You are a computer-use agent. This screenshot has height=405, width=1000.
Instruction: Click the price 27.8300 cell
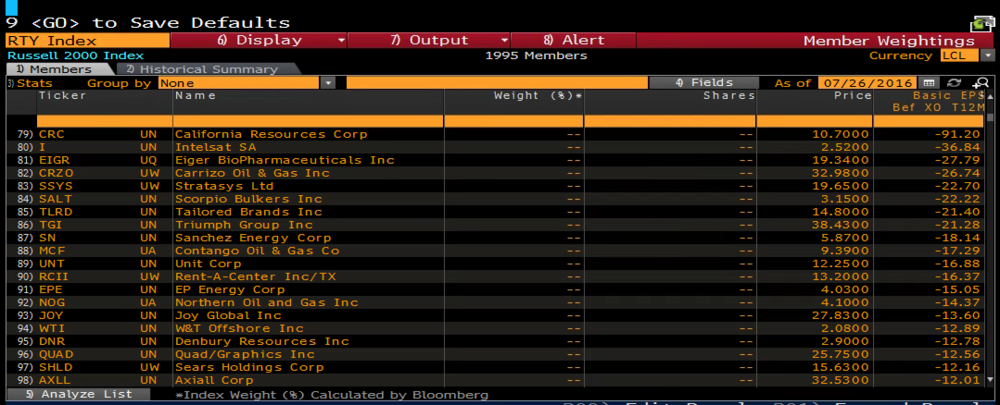[x=840, y=316]
